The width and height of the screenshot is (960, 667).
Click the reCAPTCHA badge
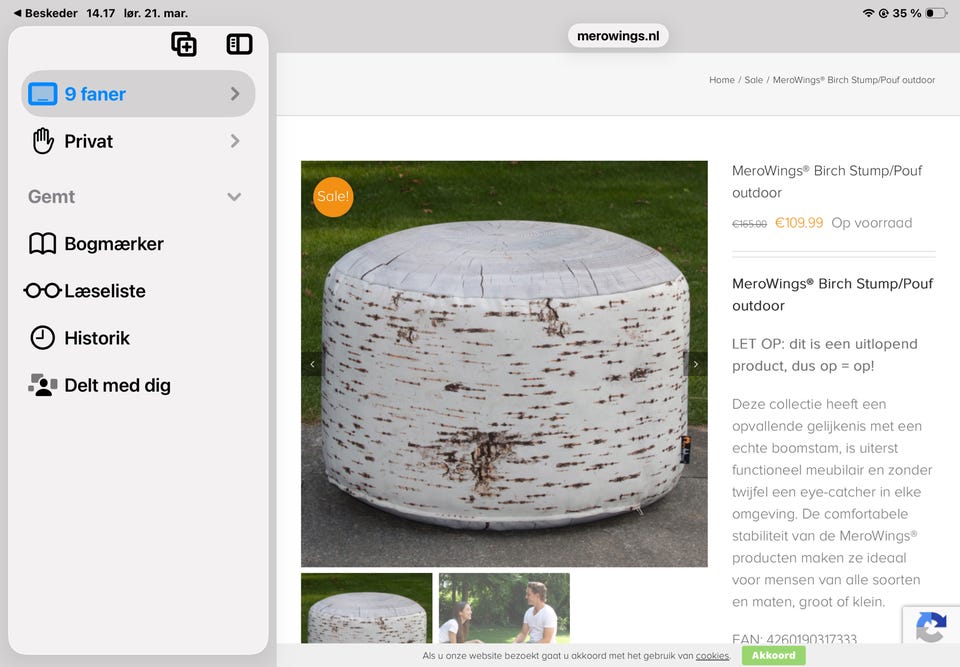tap(931, 626)
